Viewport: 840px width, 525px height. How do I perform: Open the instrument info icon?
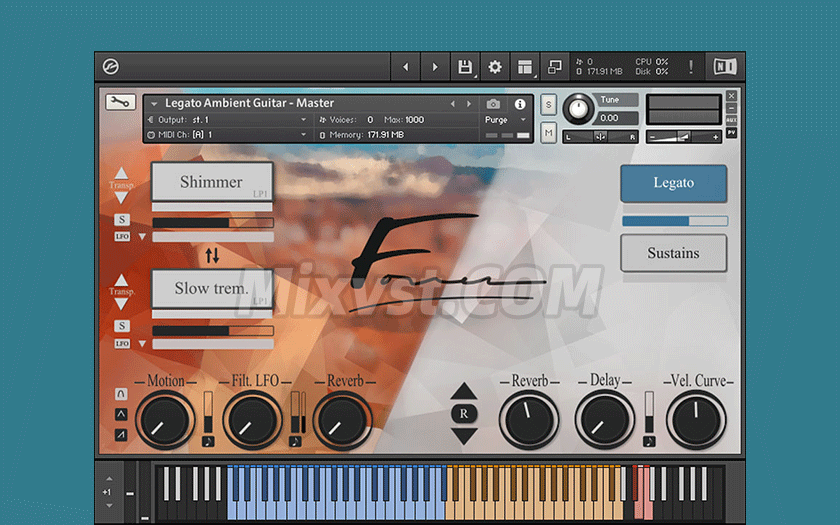520,104
